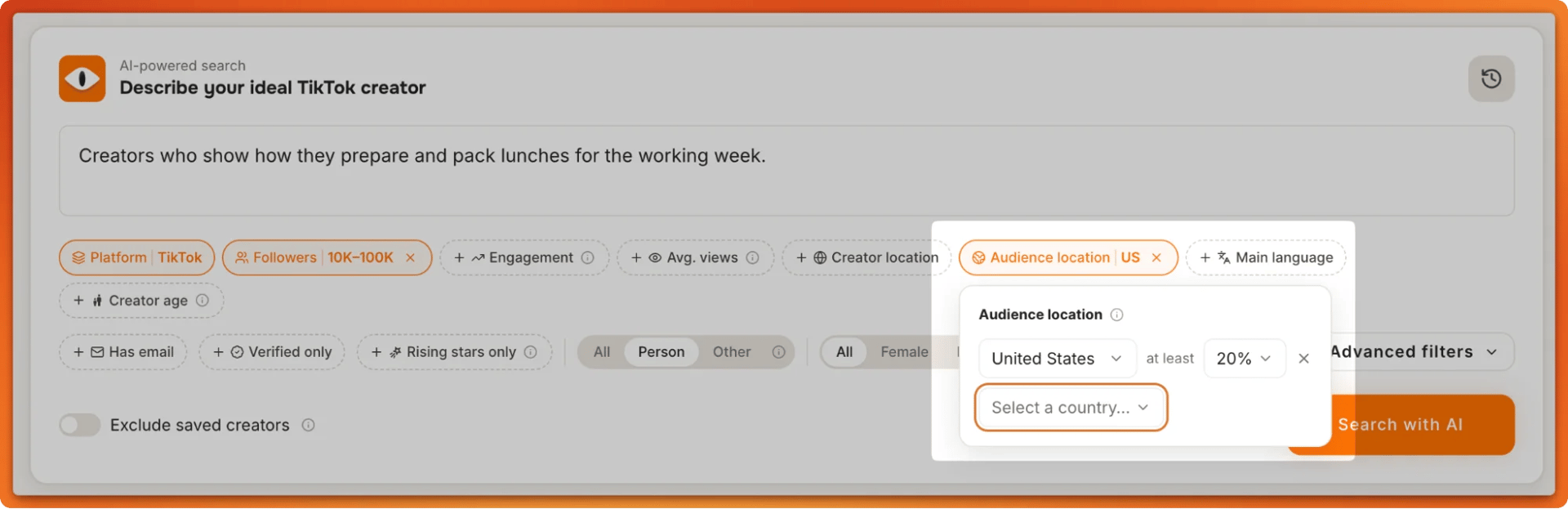Enable the Has email filter

pyautogui.click(x=123, y=352)
